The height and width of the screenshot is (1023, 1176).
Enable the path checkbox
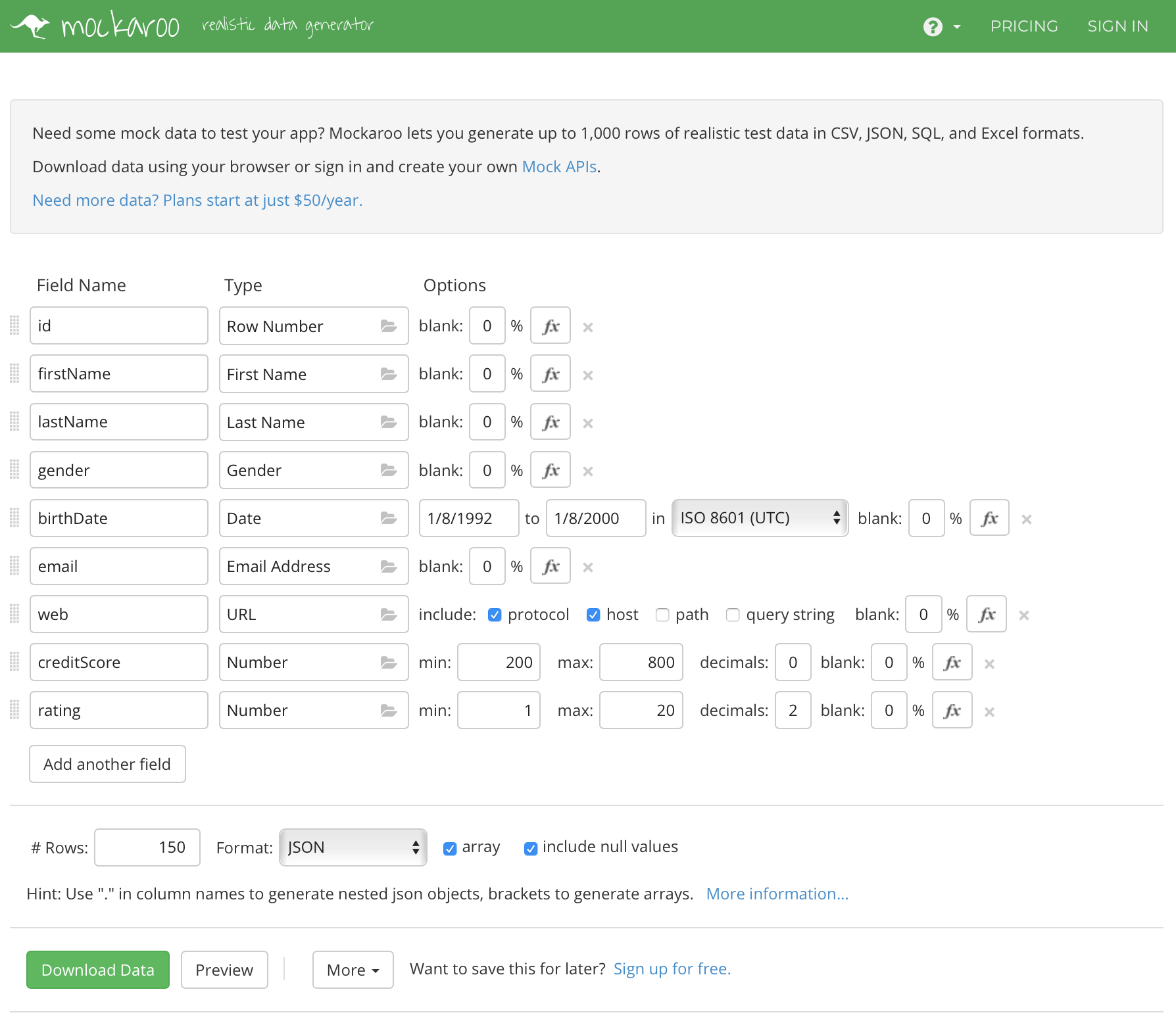[662, 615]
